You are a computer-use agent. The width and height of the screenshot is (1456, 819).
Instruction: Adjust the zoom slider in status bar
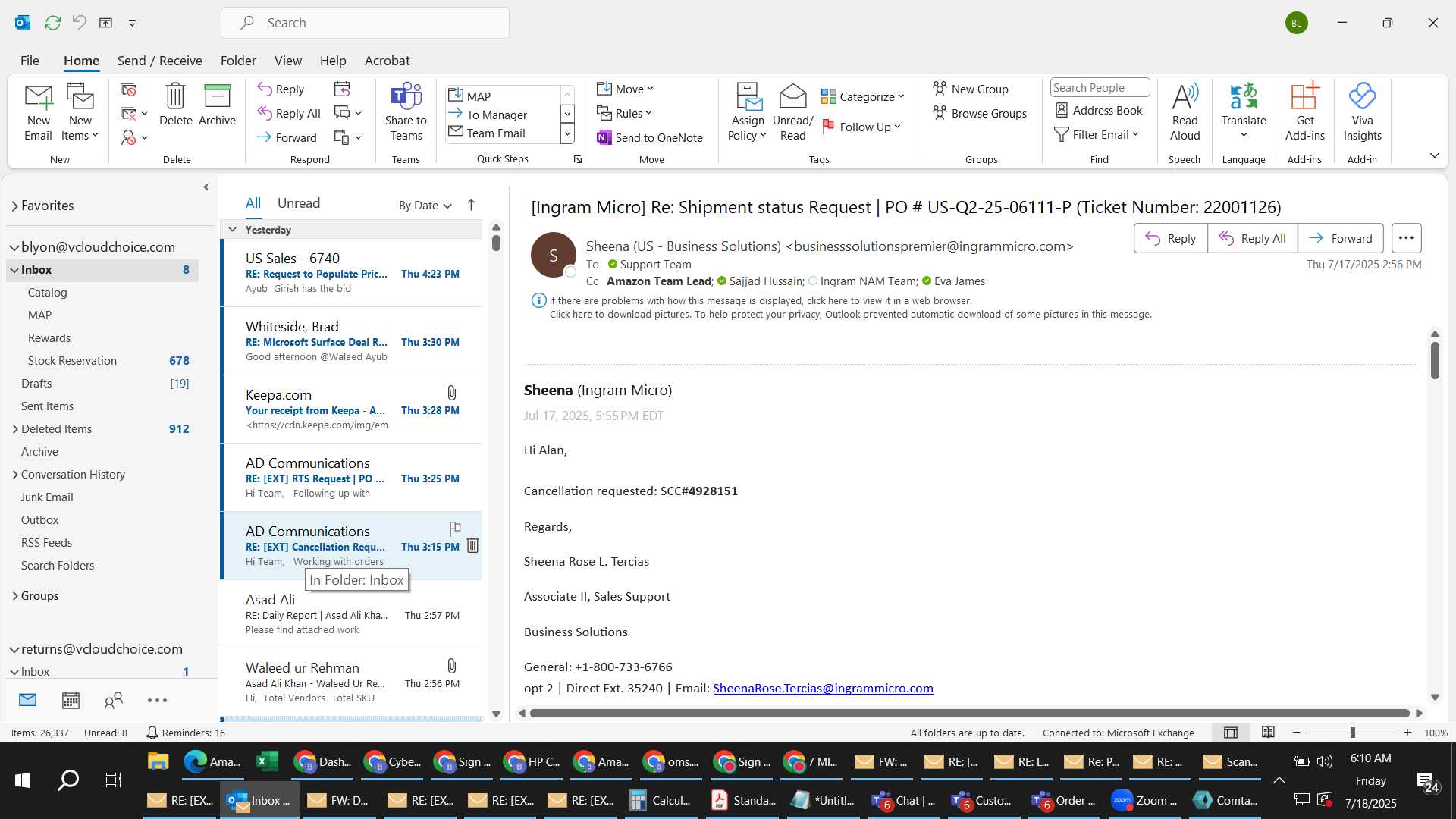(x=1352, y=733)
